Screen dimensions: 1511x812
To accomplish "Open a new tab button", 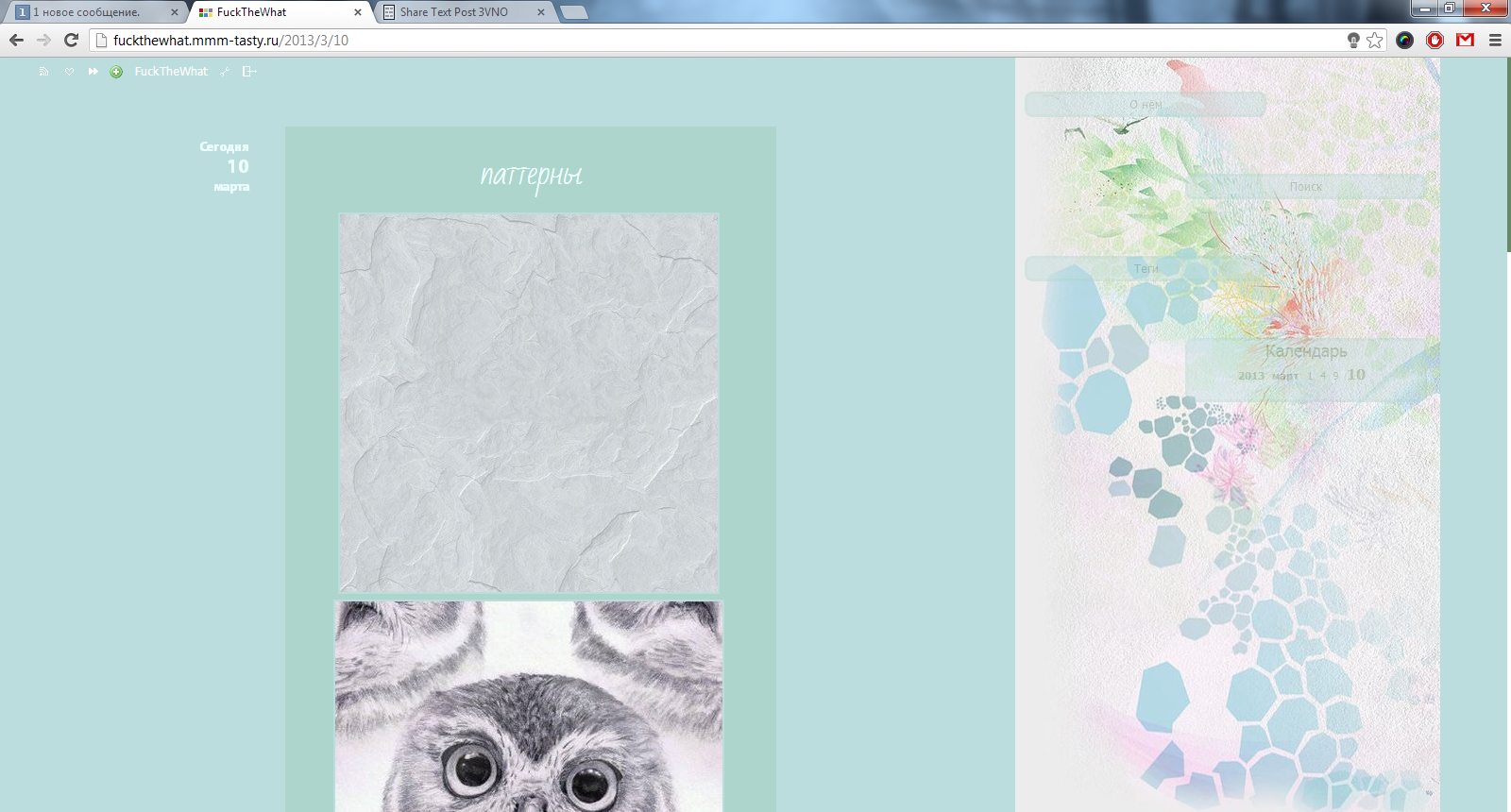I will tap(573, 12).
